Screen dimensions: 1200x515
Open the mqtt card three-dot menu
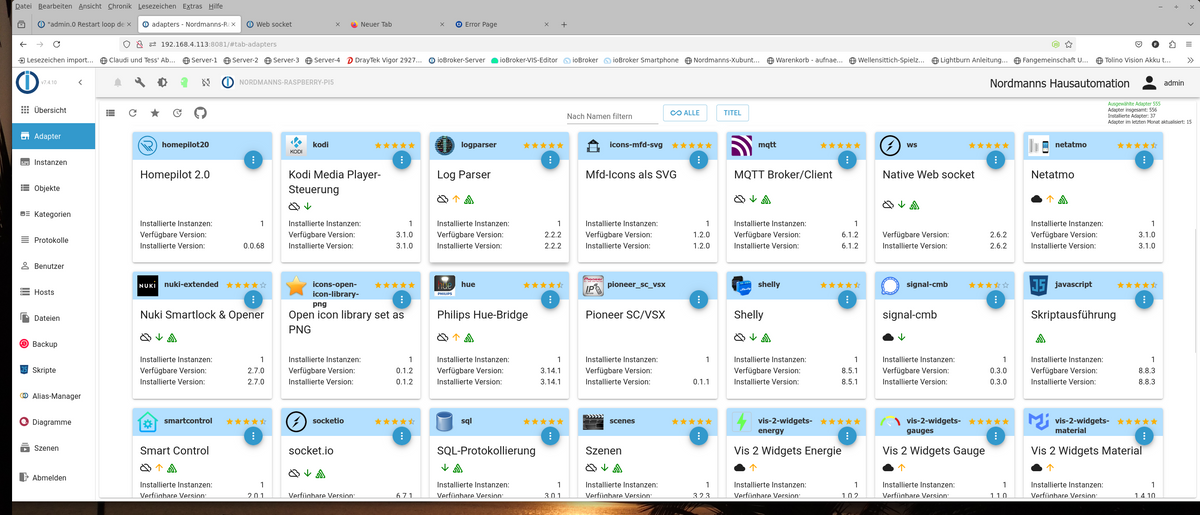pos(846,158)
